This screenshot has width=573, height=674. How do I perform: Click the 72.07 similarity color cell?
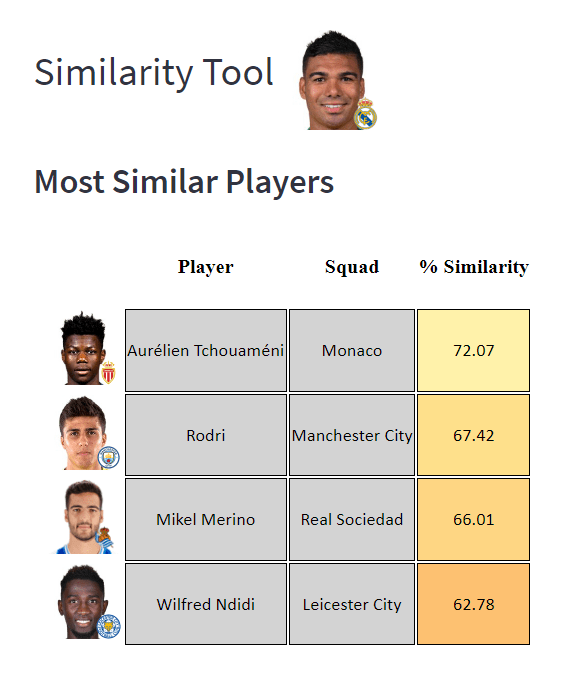pos(473,350)
